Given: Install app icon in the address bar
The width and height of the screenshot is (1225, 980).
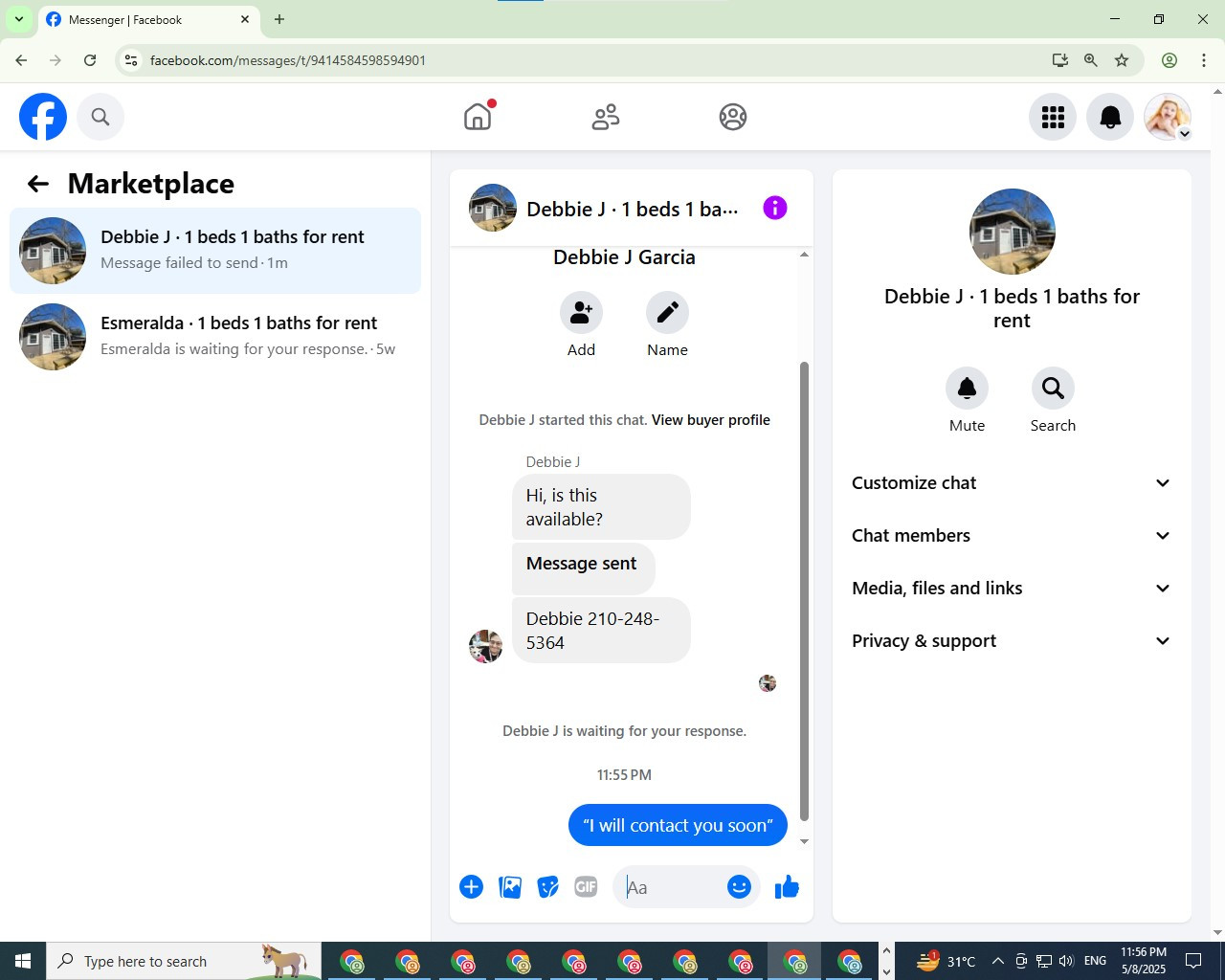Looking at the screenshot, I should coord(1060,60).
